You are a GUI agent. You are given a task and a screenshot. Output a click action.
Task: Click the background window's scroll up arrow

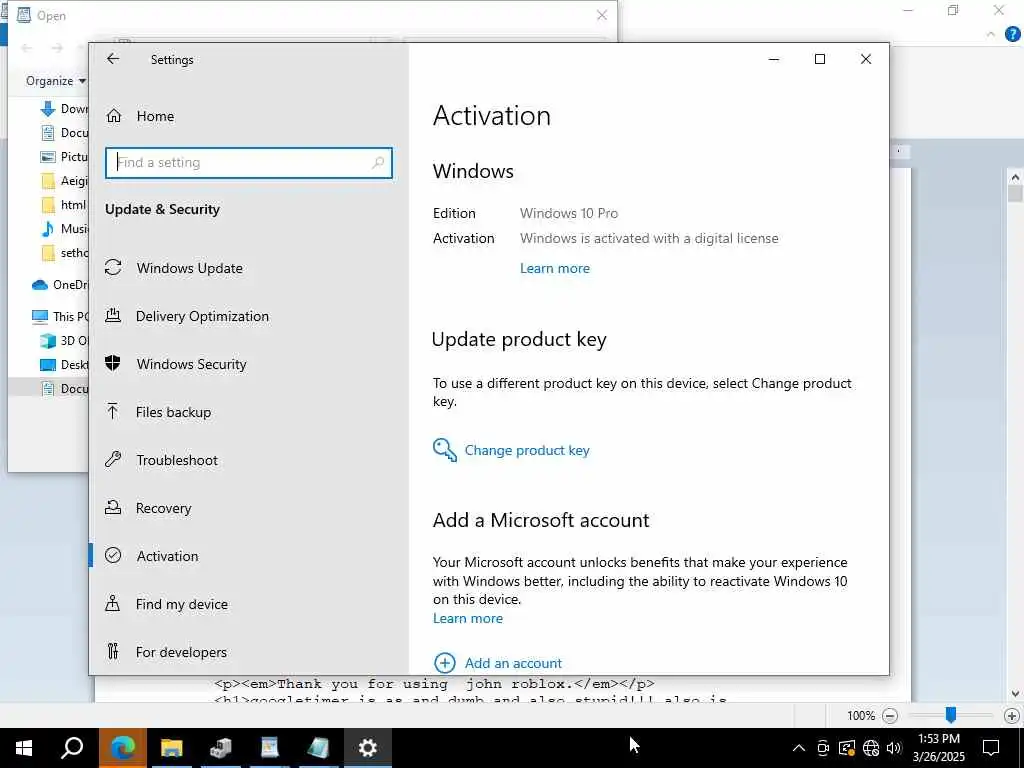[1015, 177]
